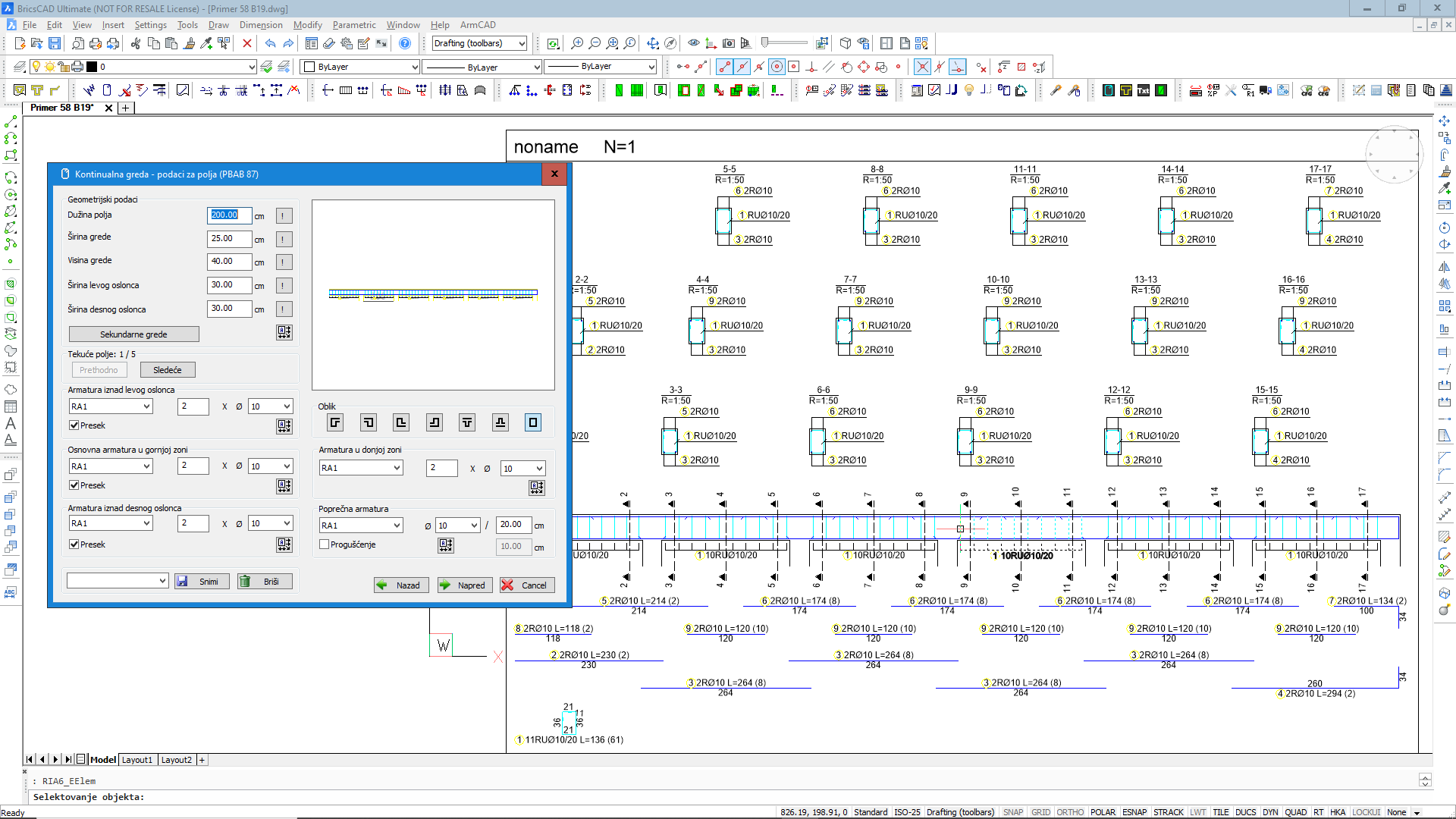Click the Save icon in the toolbar
Screen dimensions: 1456x819
coord(55,43)
